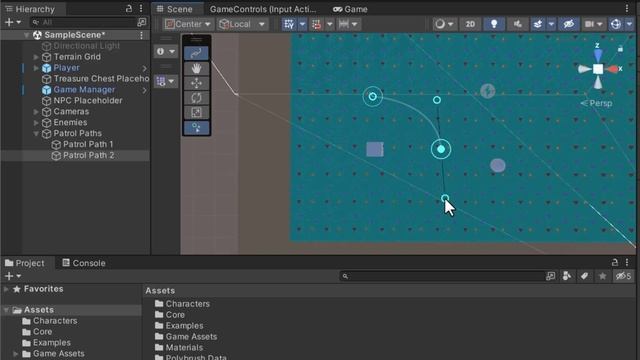Viewport: 640px width, 360px height.
Task: Open the camera settings dropdown arrow
Action: [600, 24]
